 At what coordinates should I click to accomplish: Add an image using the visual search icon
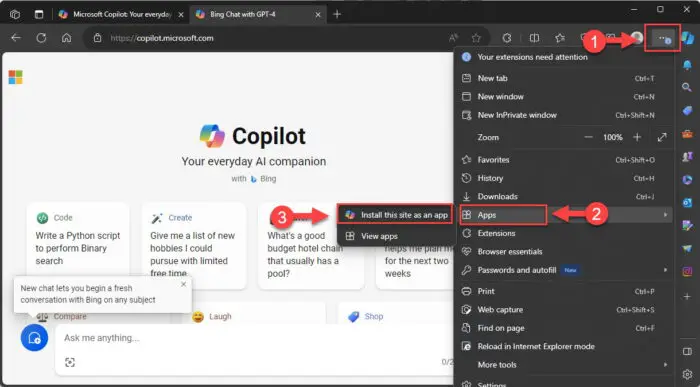[x=70, y=362]
